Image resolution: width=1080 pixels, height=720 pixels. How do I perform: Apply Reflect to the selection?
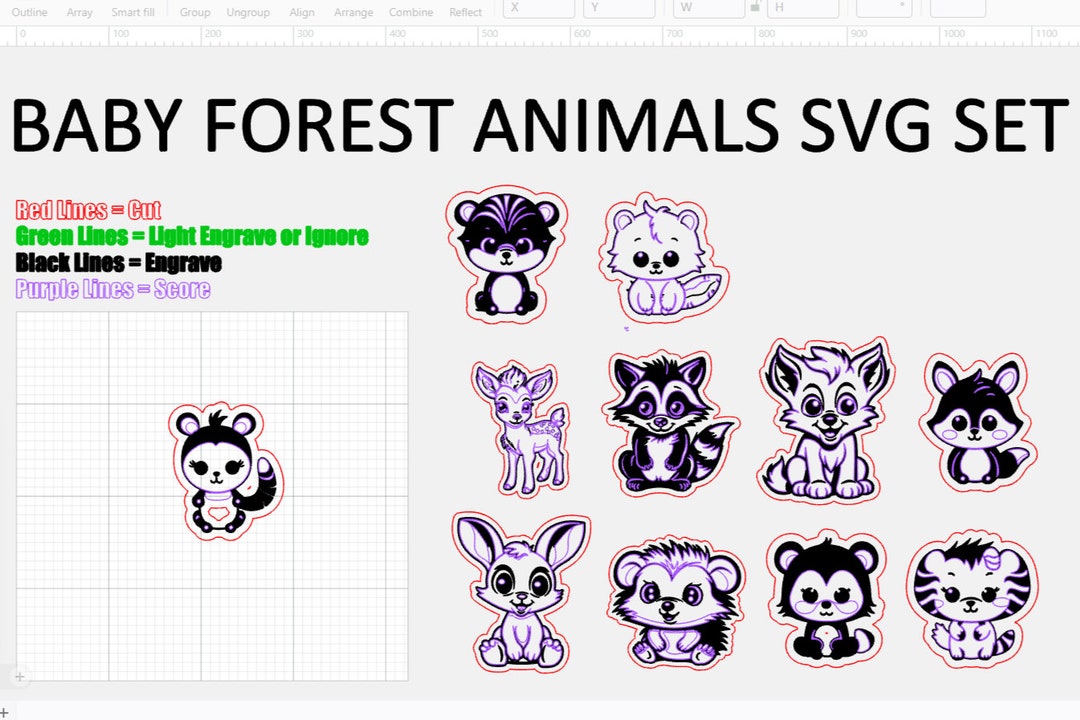pyautogui.click(x=466, y=12)
